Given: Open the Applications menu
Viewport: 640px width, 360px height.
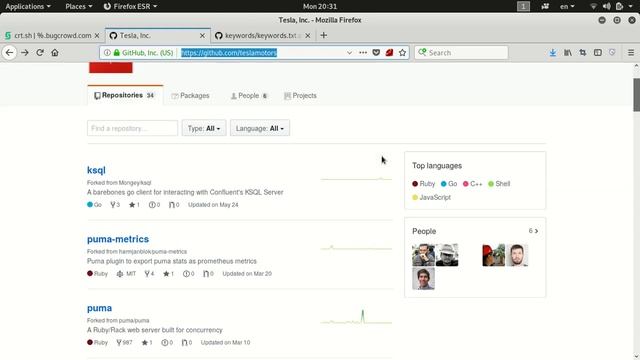Looking at the screenshot, I should point(28,6).
